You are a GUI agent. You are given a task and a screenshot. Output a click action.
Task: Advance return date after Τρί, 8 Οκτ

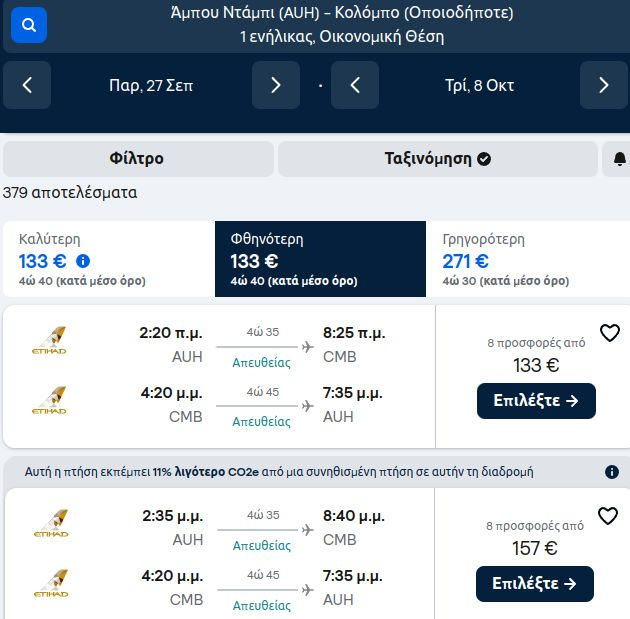[603, 85]
